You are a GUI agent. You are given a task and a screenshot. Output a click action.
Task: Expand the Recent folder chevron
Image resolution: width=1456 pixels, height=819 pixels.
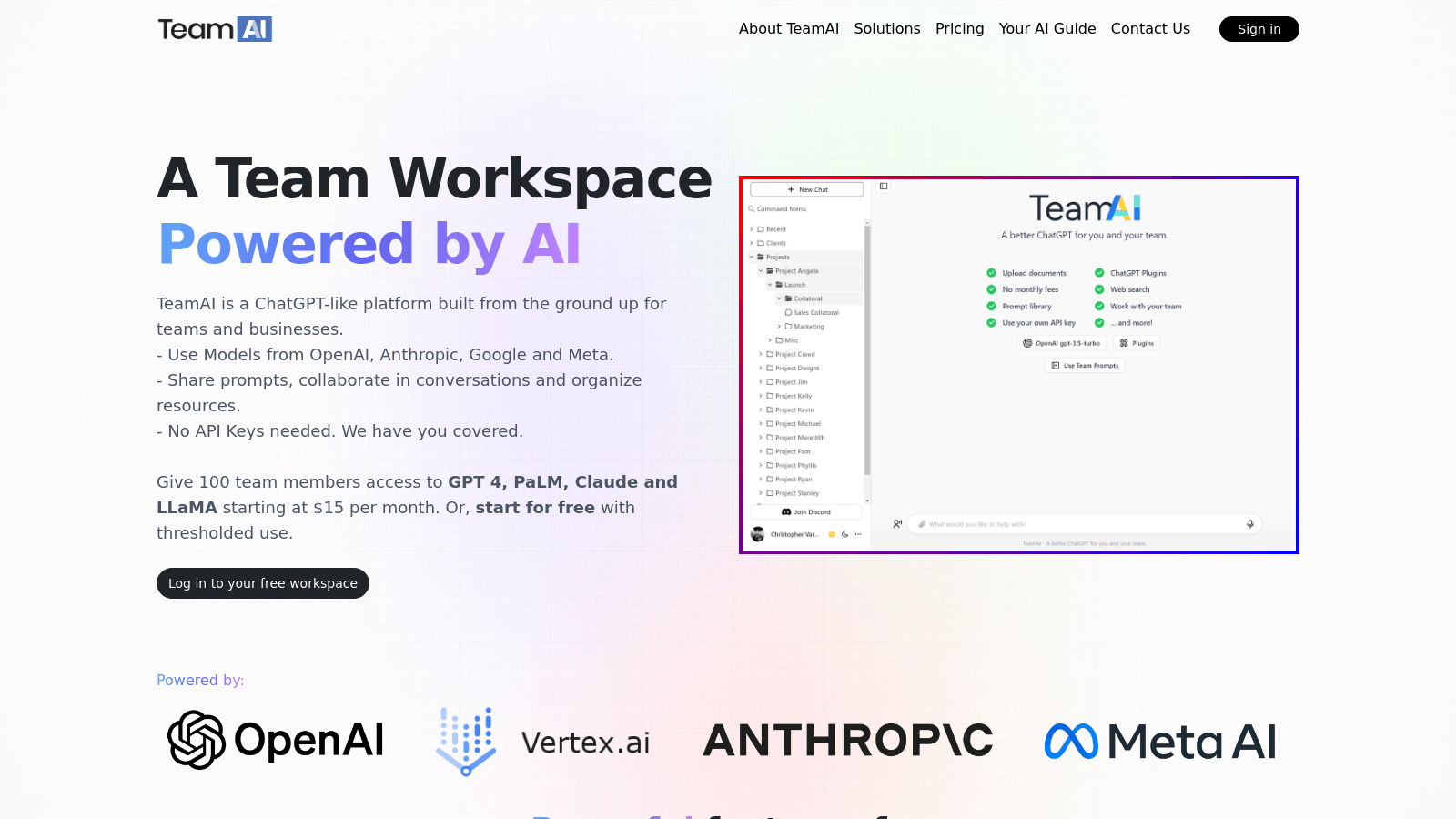tap(752, 229)
